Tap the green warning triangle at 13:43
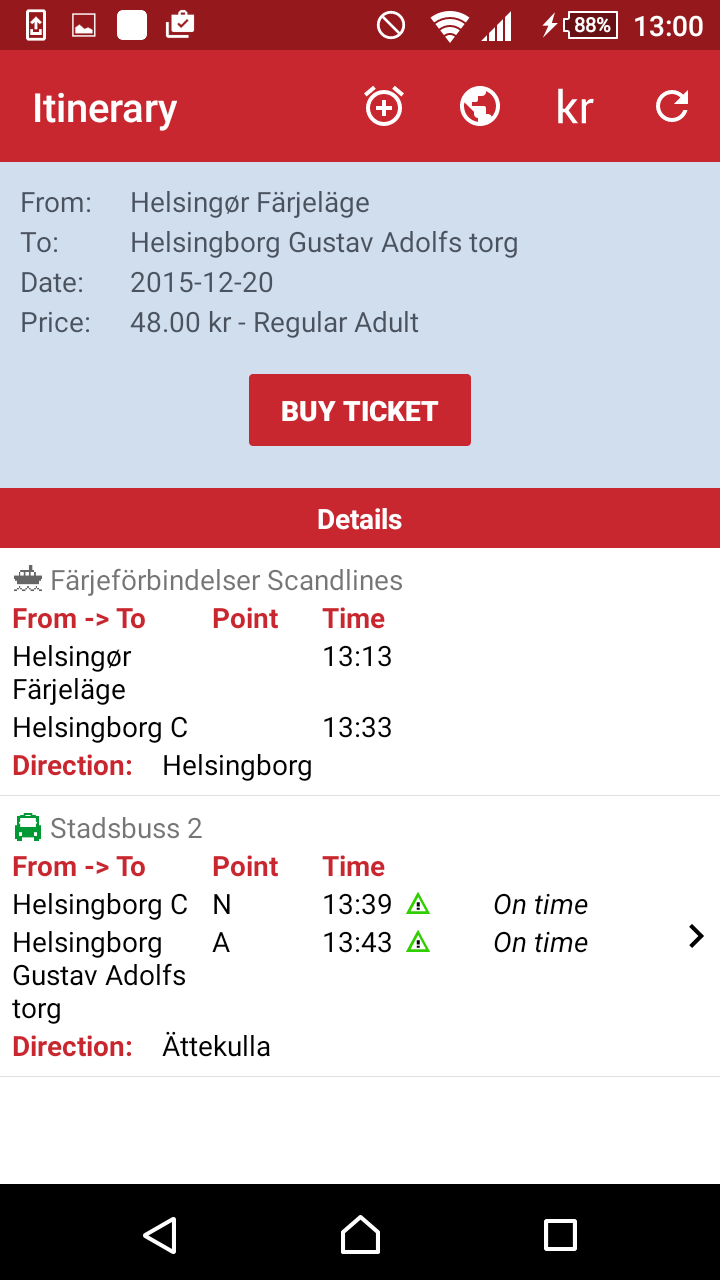 click(418, 942)
